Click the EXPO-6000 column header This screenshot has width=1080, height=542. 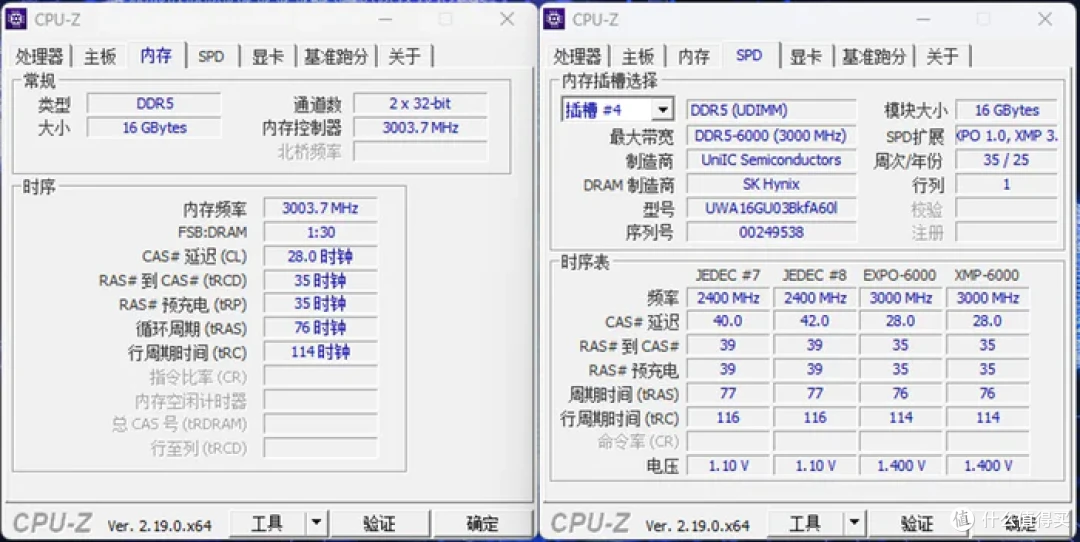pyautogui.click(x=900, y=275)
